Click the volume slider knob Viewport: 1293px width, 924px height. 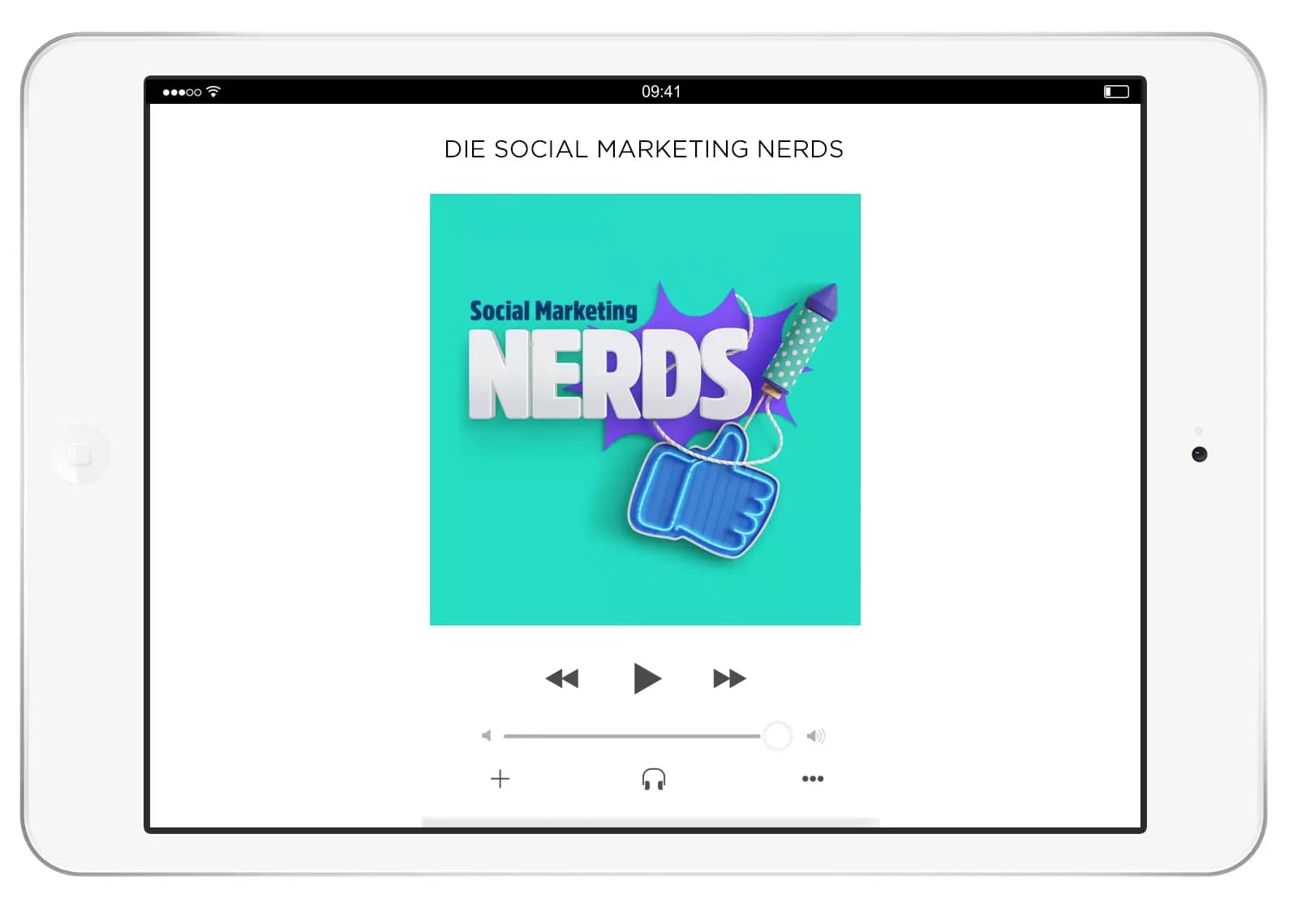pos(777,736)
